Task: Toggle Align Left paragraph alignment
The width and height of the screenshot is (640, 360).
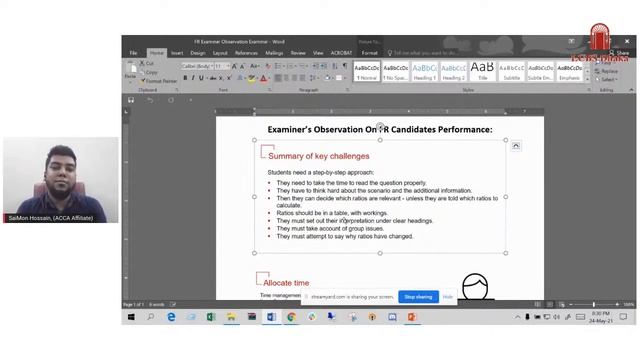Action: tap(278, 78)
